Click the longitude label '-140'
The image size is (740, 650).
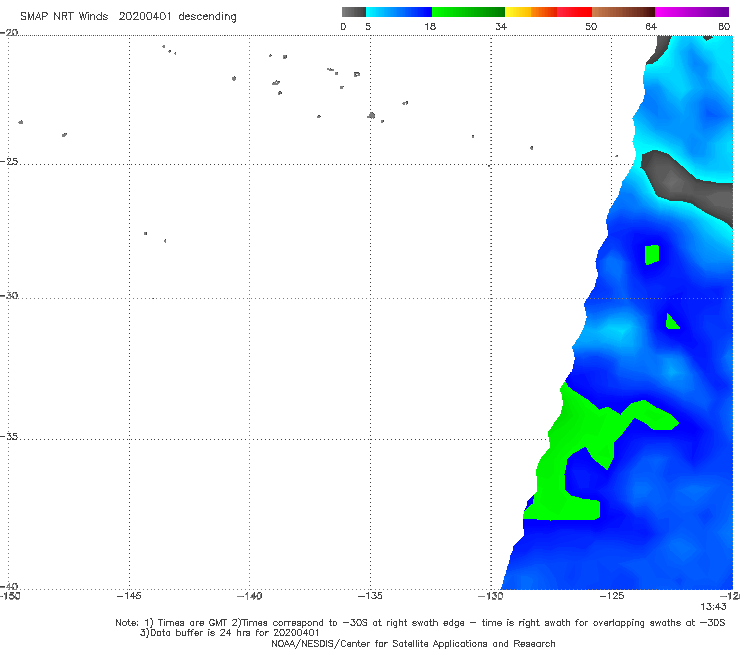pyautogui.click(x=249, y=596)
